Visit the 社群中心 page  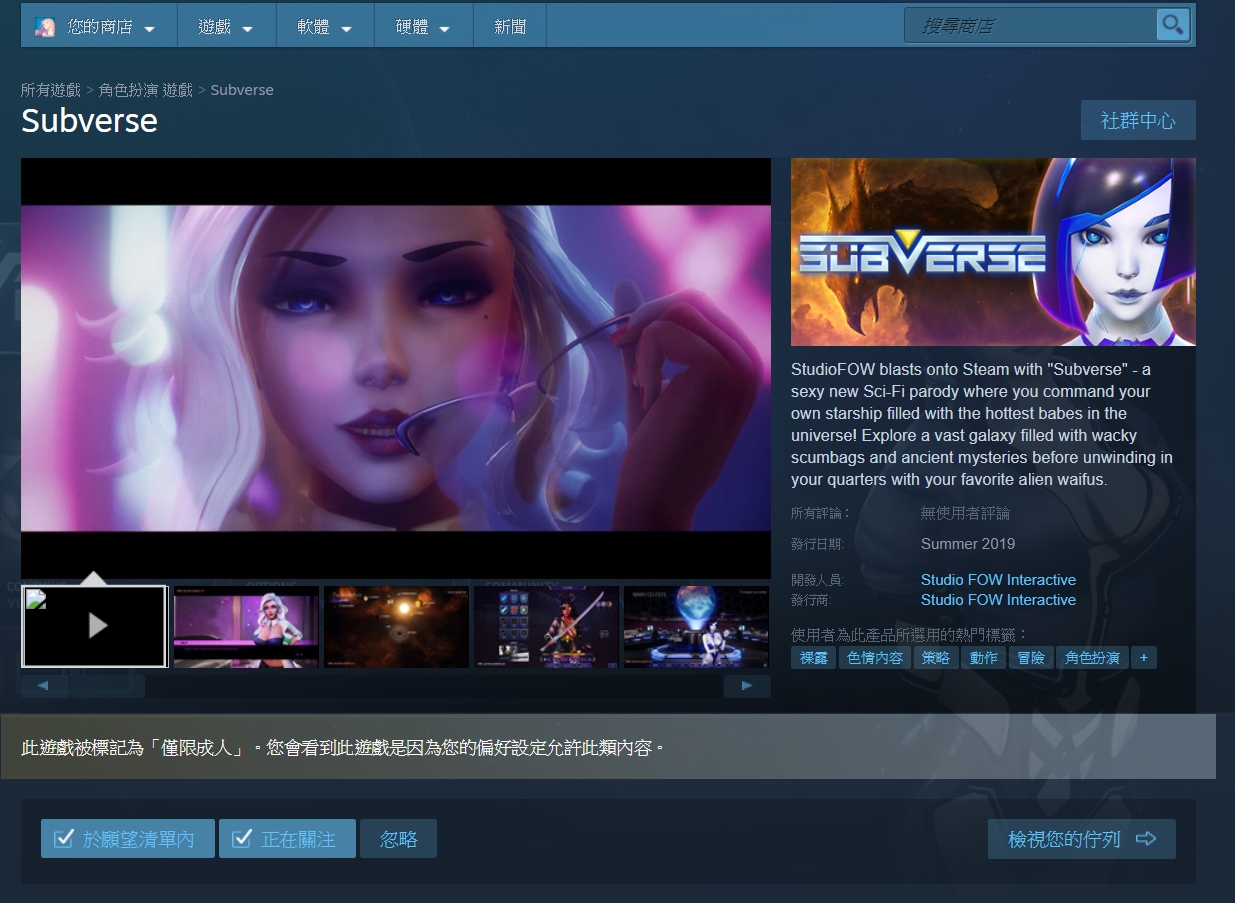[x=1138, y=119]
